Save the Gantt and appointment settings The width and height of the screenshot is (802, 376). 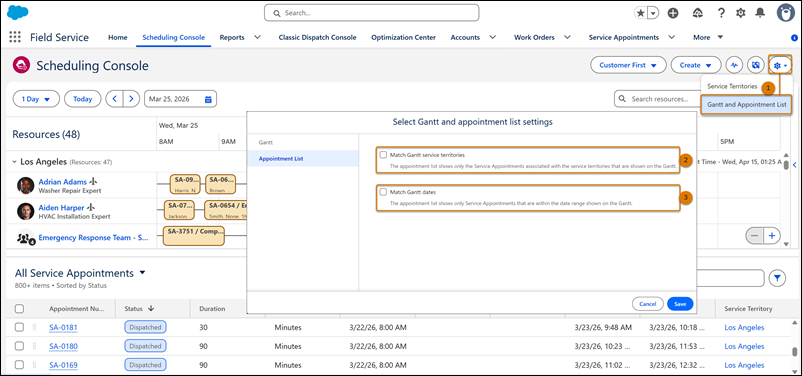[680, 304]
